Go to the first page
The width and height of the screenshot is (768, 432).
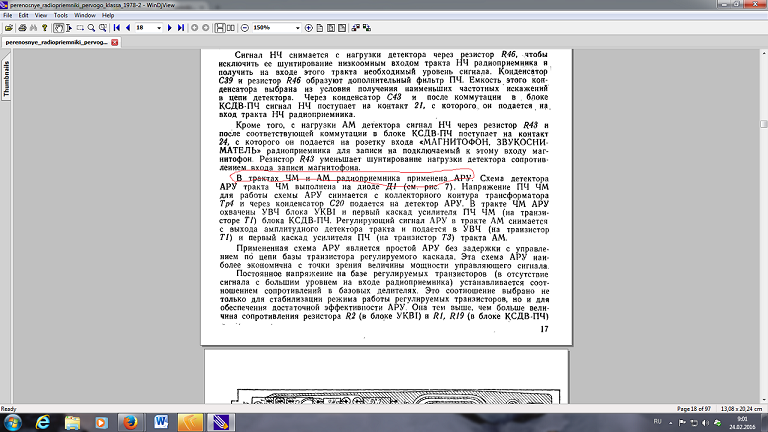(117, 28)
